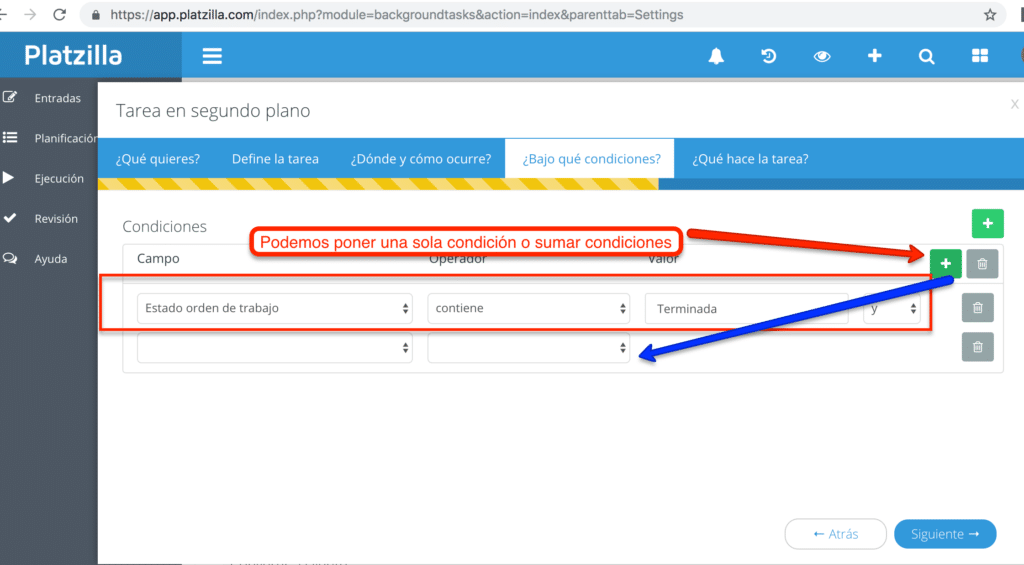
Task: Open the 'y' logical connector dropdown
Action: [x=892, y=309]
